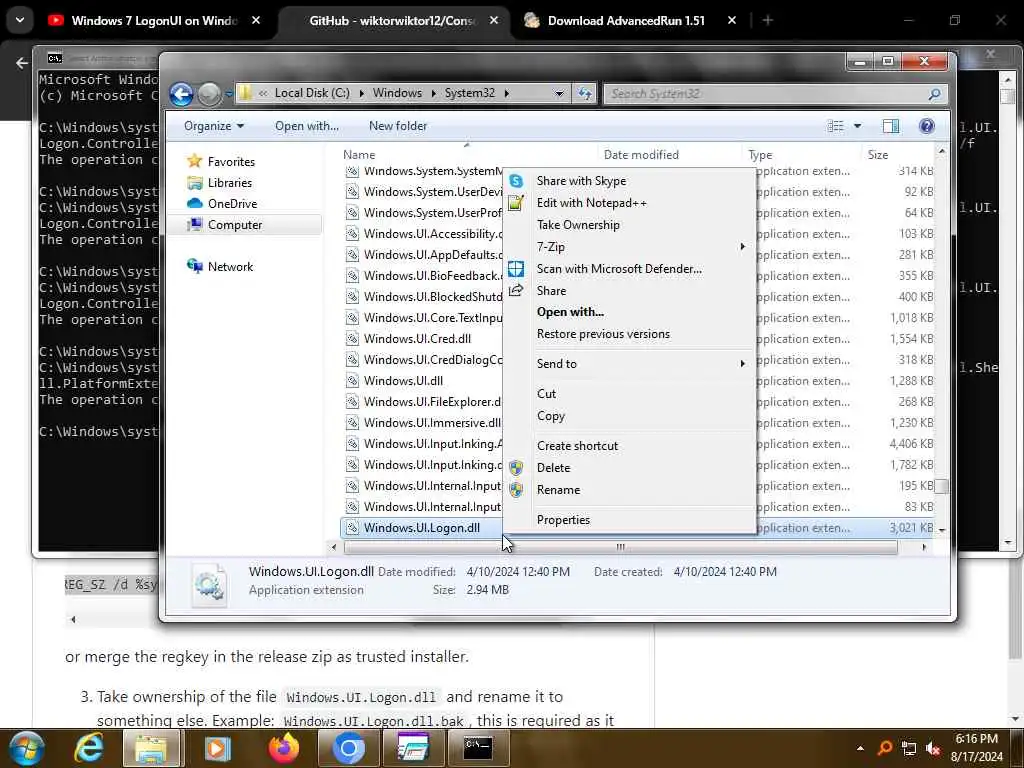Click the change view icon in toolbar
Viewport: 1024px width, 768px height.
pos(835,126)
